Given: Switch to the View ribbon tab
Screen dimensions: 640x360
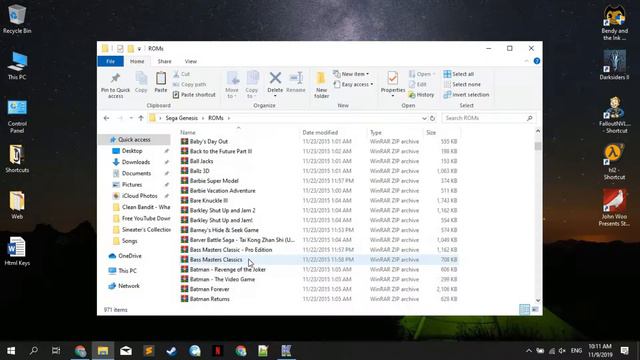Looking at the screenshot, I should click(191, 61).
